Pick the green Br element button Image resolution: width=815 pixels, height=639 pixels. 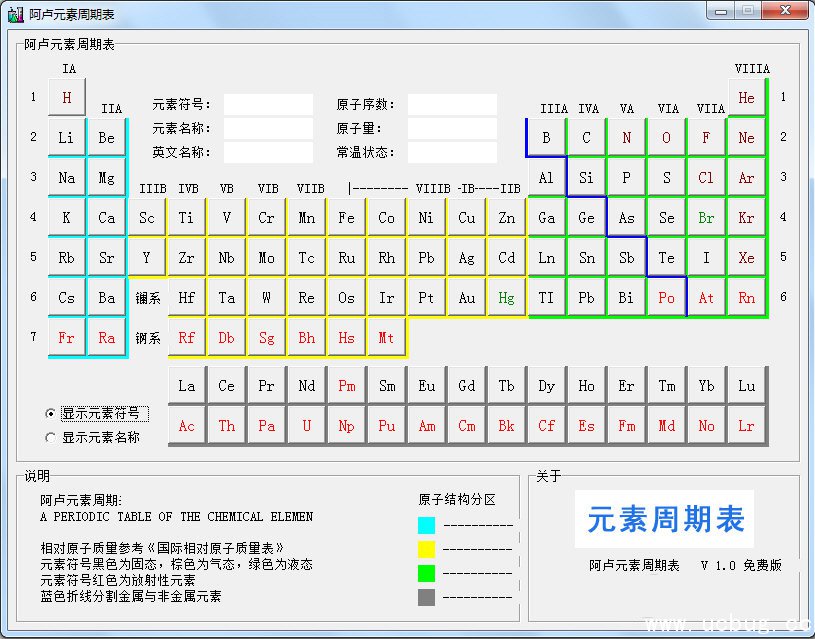pos(706,218)
